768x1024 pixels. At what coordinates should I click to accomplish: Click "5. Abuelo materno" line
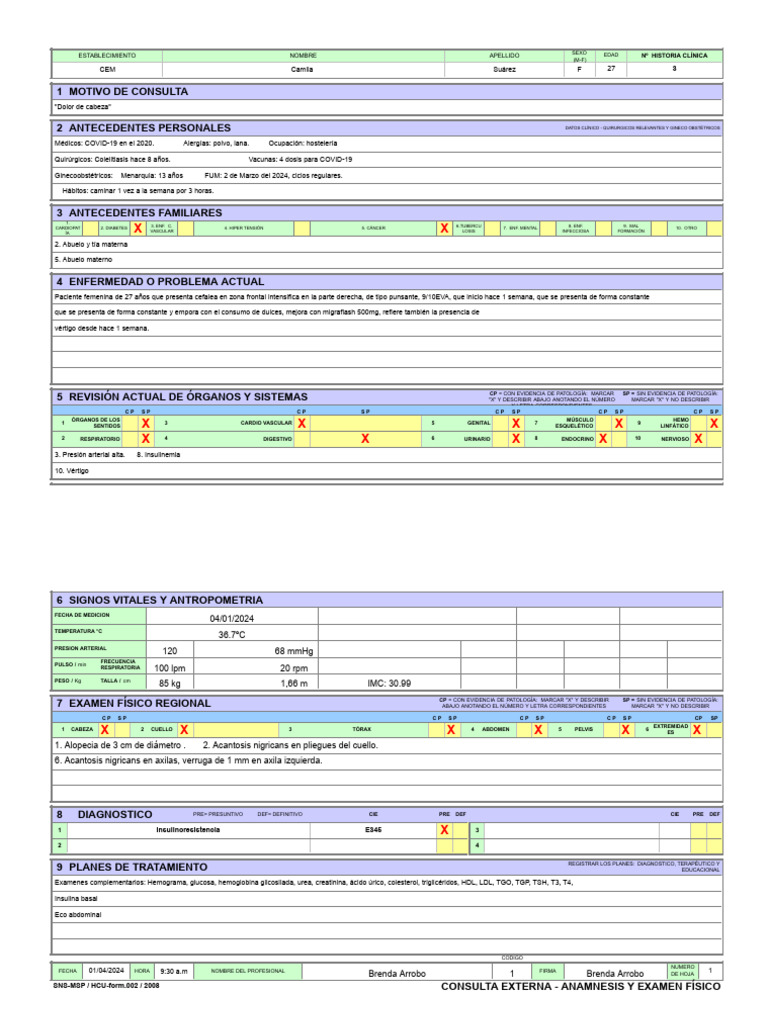point(84,259)
